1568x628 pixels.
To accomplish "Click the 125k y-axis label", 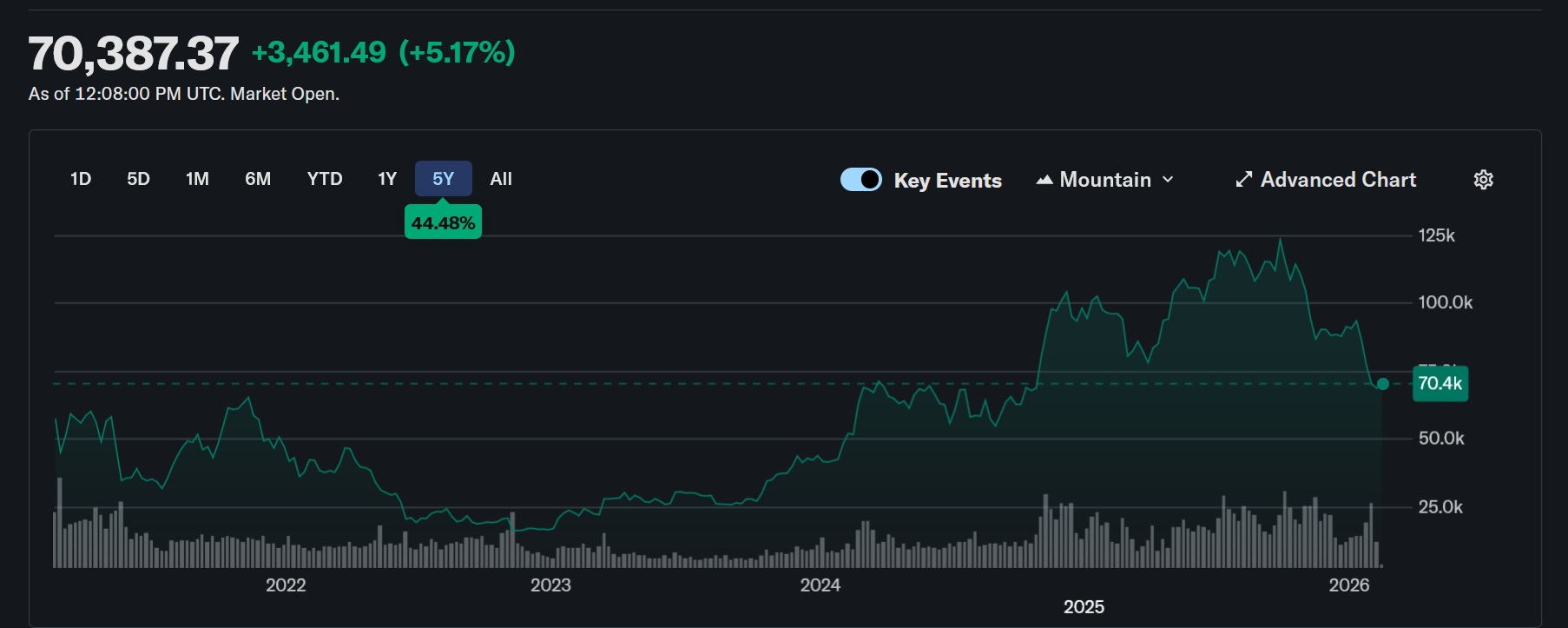I will tap(1437, 235).
